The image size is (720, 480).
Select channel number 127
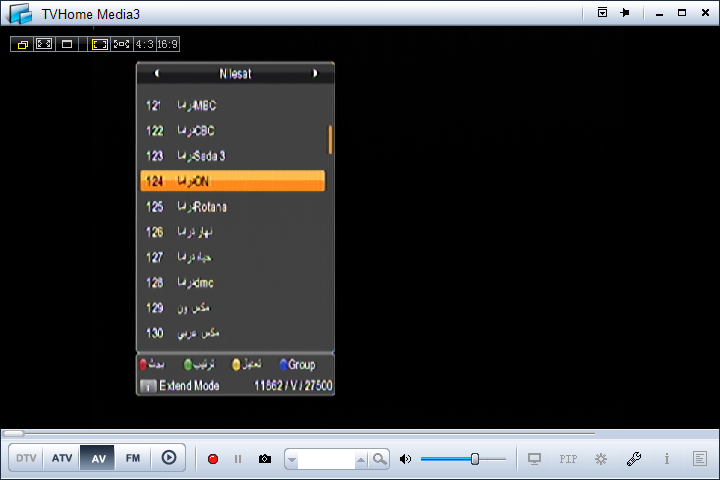click(x=233, y=257)
